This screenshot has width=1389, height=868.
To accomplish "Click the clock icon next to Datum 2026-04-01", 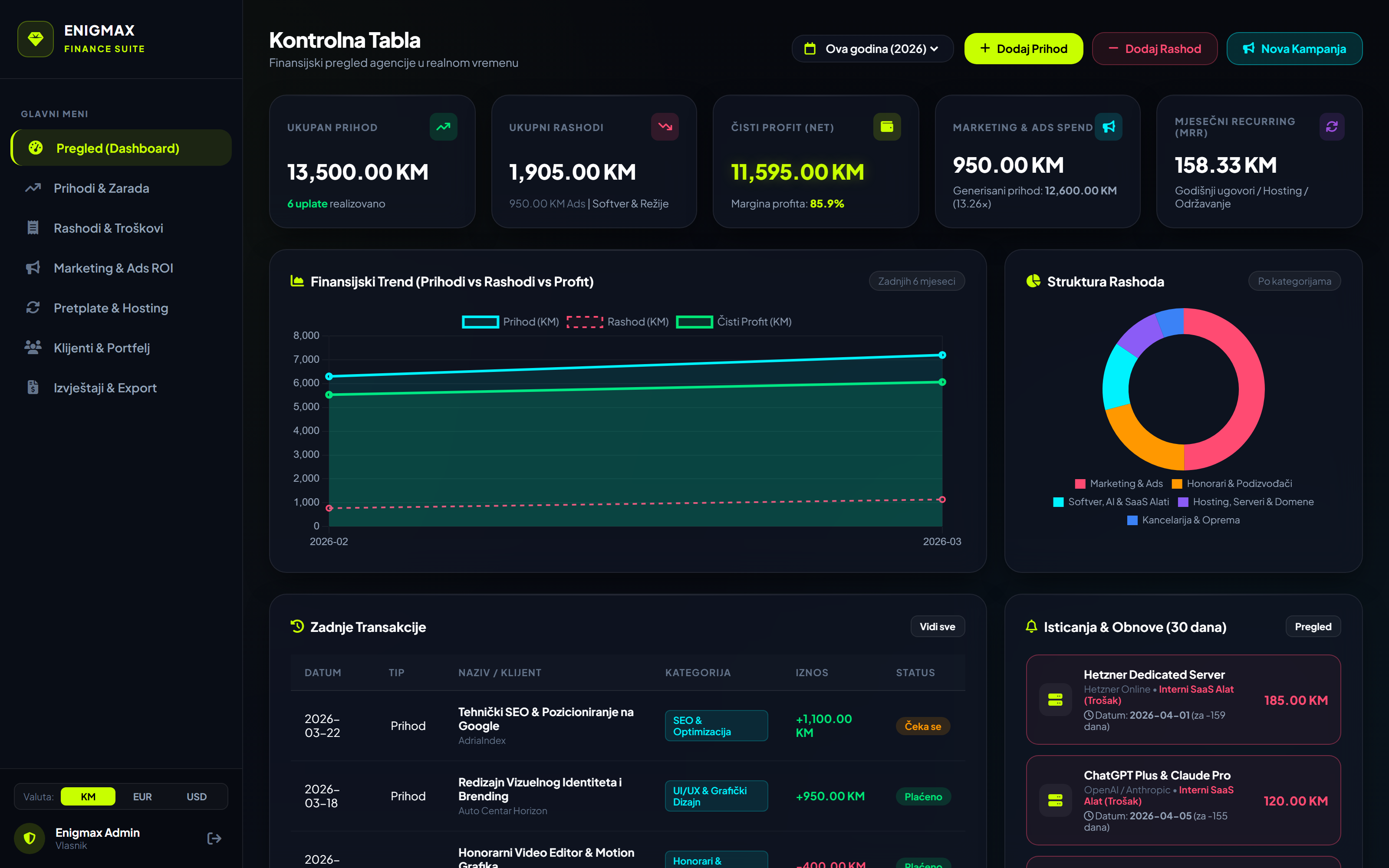I will pos(1088,715).
